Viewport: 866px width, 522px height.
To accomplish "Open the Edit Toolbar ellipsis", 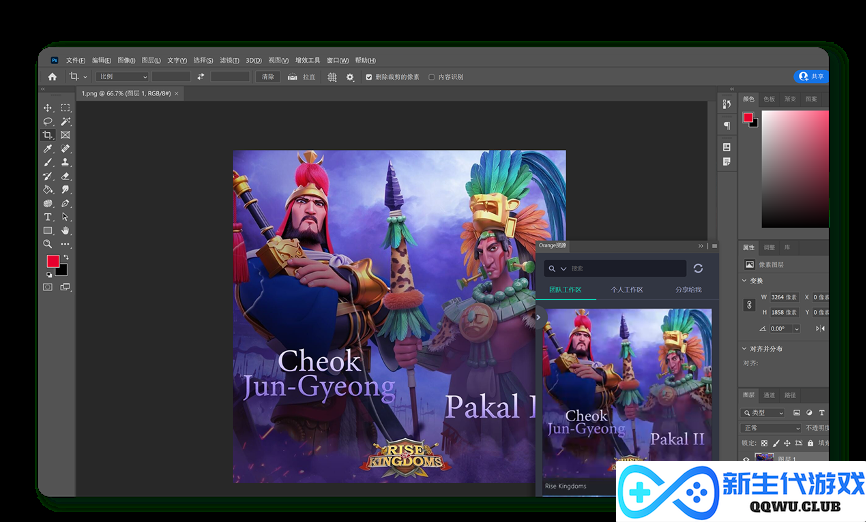I will [x=66, y=244].
